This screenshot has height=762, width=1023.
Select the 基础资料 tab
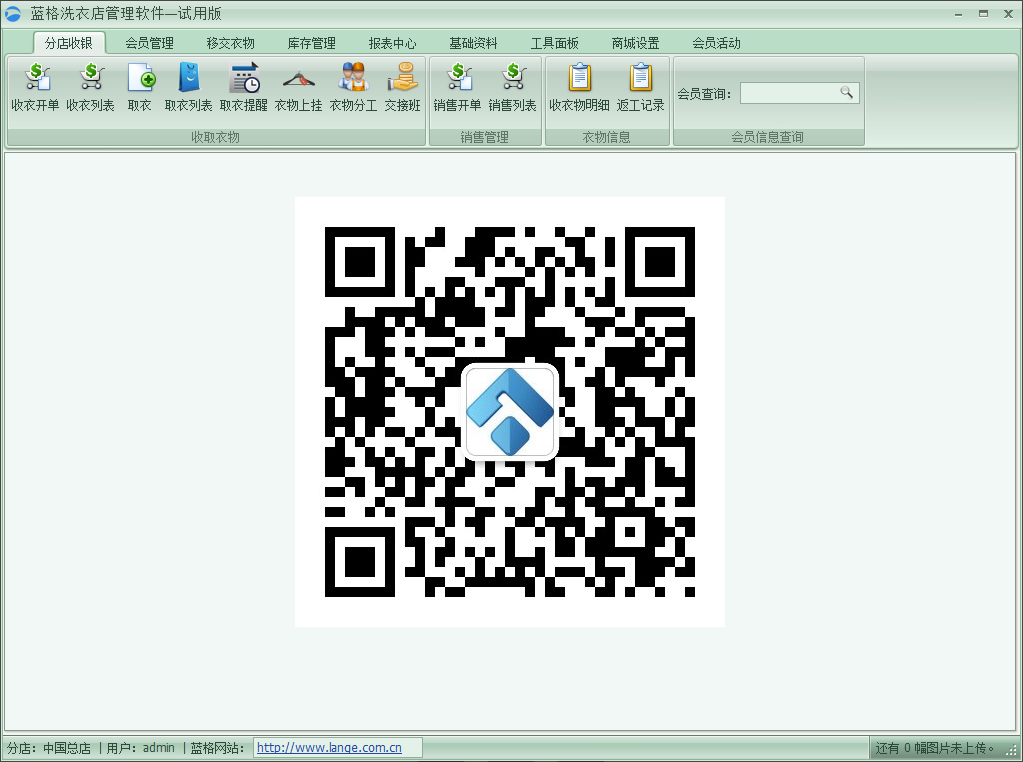[473, 43]
